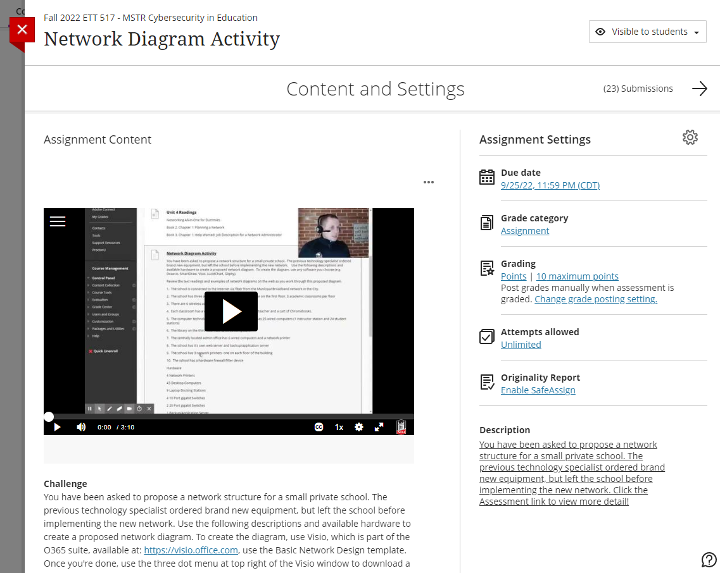Open the 1x playback speed menu
The width and height of the screenshot is (720, 574).
tap(339, 427)
